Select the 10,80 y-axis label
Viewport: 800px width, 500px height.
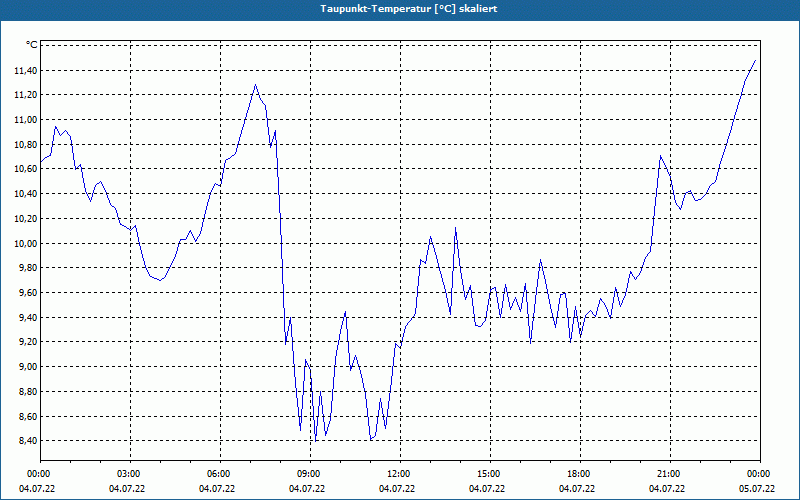click(x=26, y=144)
